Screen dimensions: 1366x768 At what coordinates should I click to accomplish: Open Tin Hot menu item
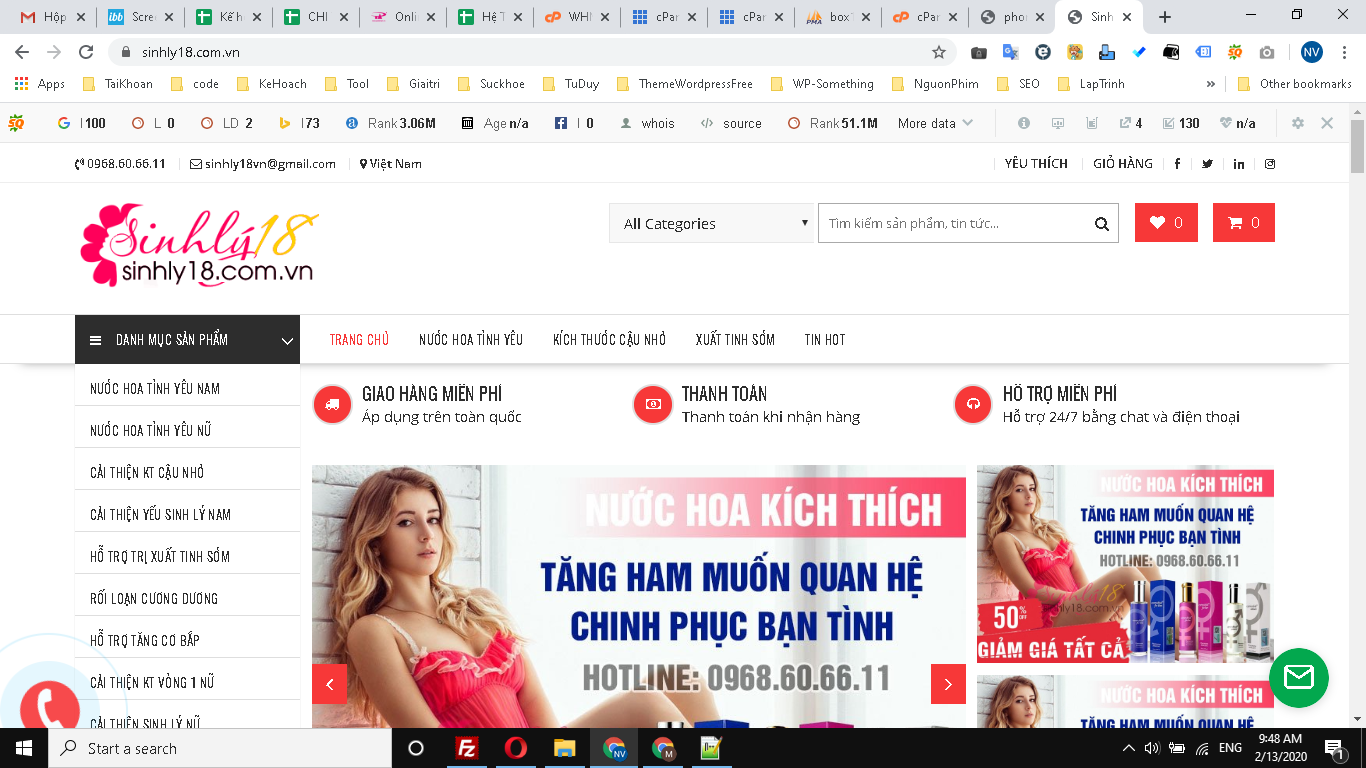click(825, 340)
